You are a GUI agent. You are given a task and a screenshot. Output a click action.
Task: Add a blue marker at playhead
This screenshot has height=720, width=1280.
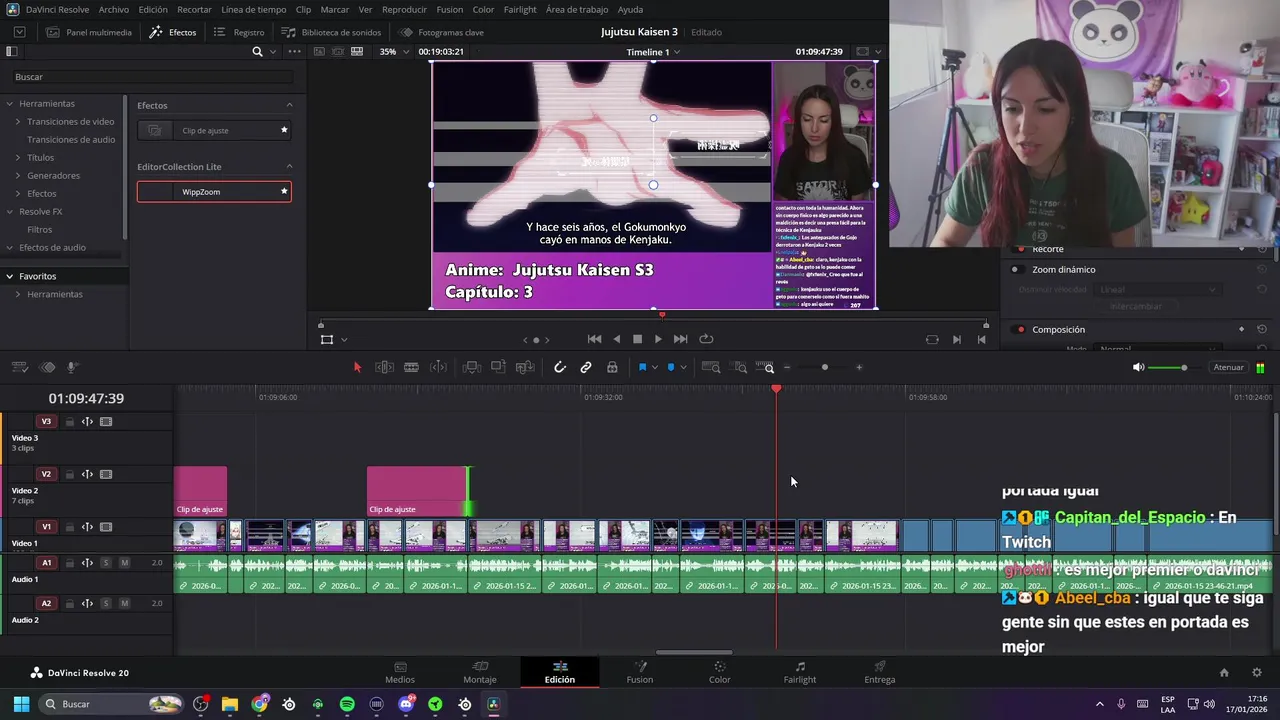(671, 367)
